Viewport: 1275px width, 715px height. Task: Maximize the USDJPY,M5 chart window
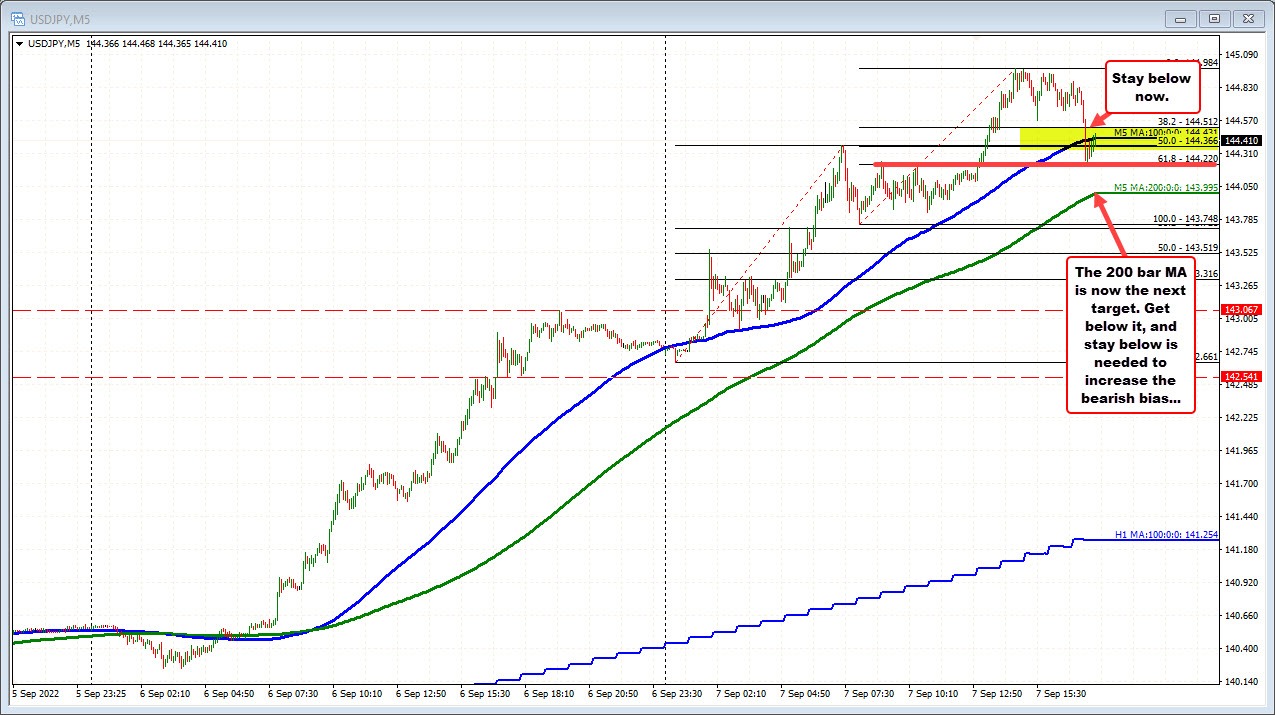1215,18
